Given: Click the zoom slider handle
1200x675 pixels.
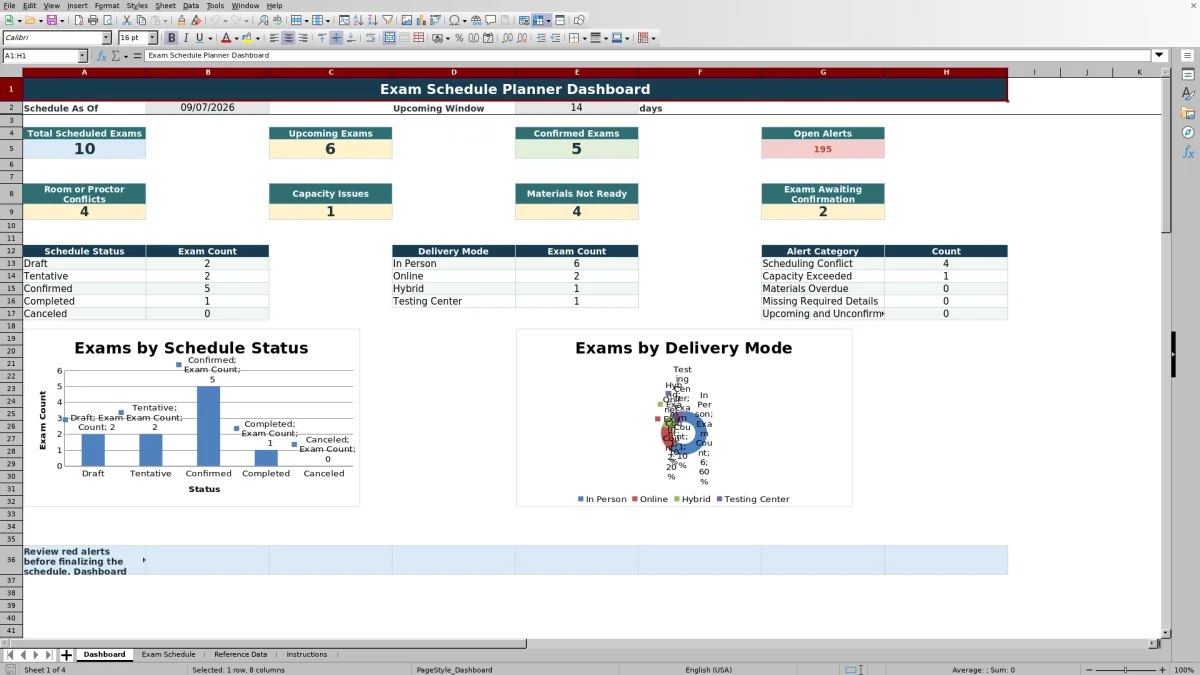Looking at the screenshot, I should click(1125, 670).
